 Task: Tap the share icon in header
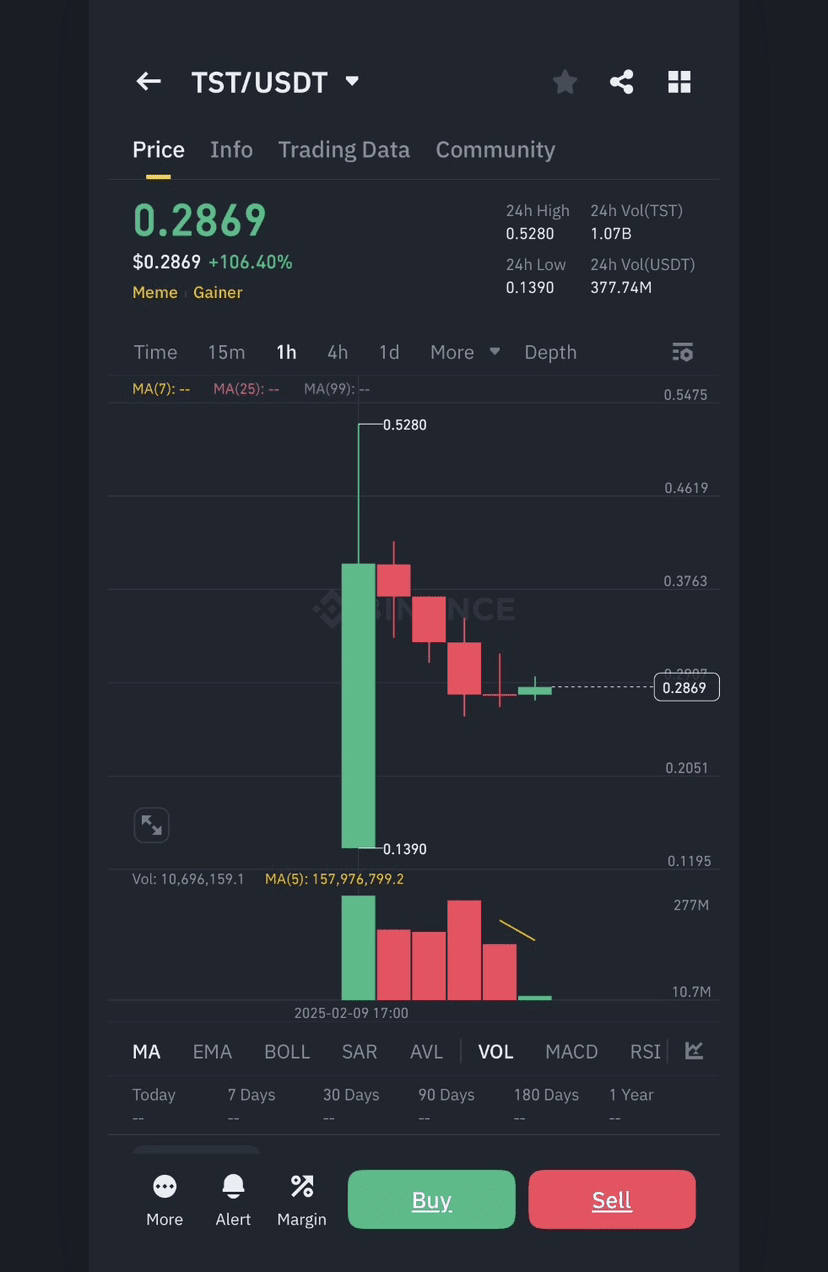click(x=622, y=82)
